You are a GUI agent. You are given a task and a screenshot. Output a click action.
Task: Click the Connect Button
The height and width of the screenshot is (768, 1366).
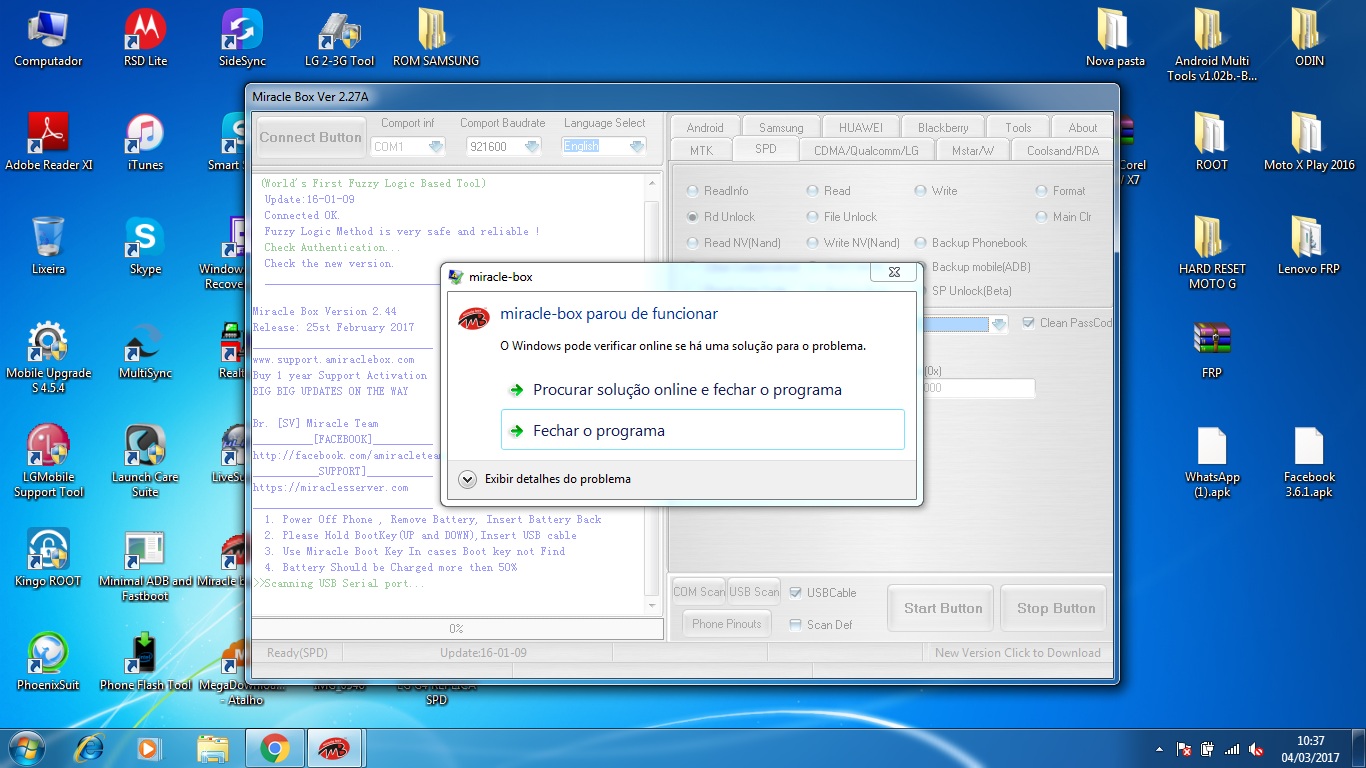coord(310,138)
